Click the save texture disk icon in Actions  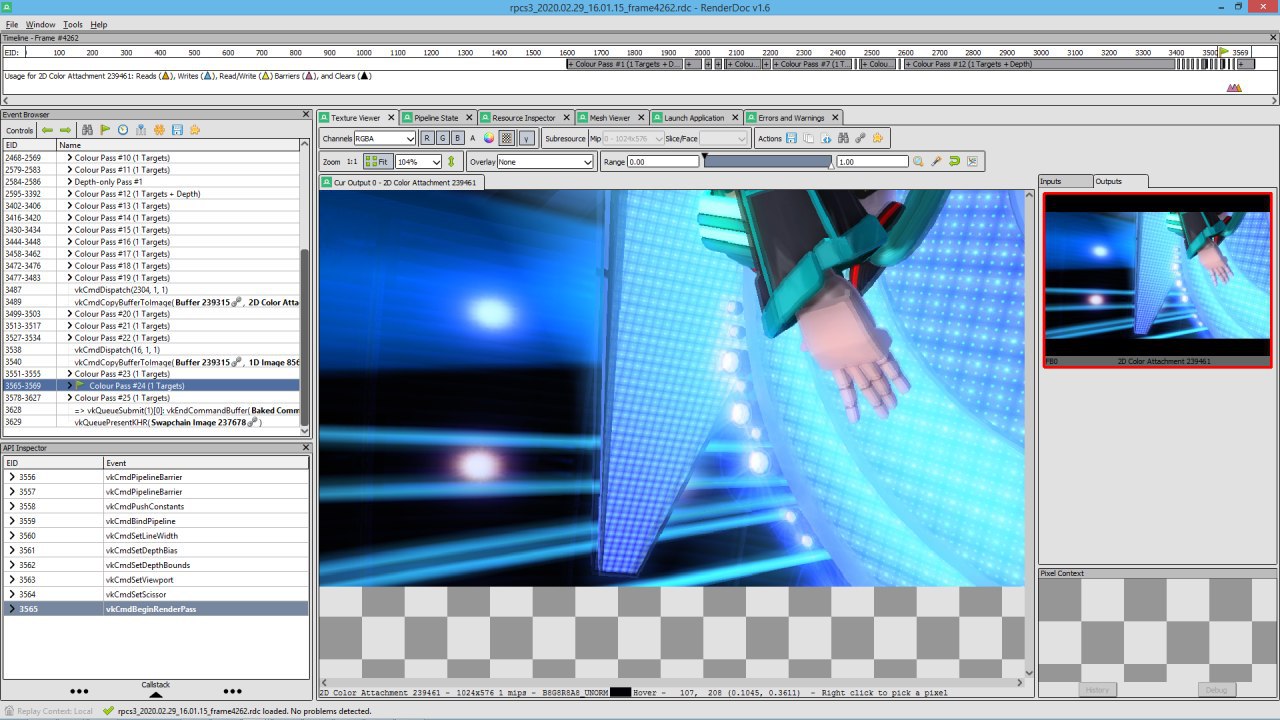point(791,138)
